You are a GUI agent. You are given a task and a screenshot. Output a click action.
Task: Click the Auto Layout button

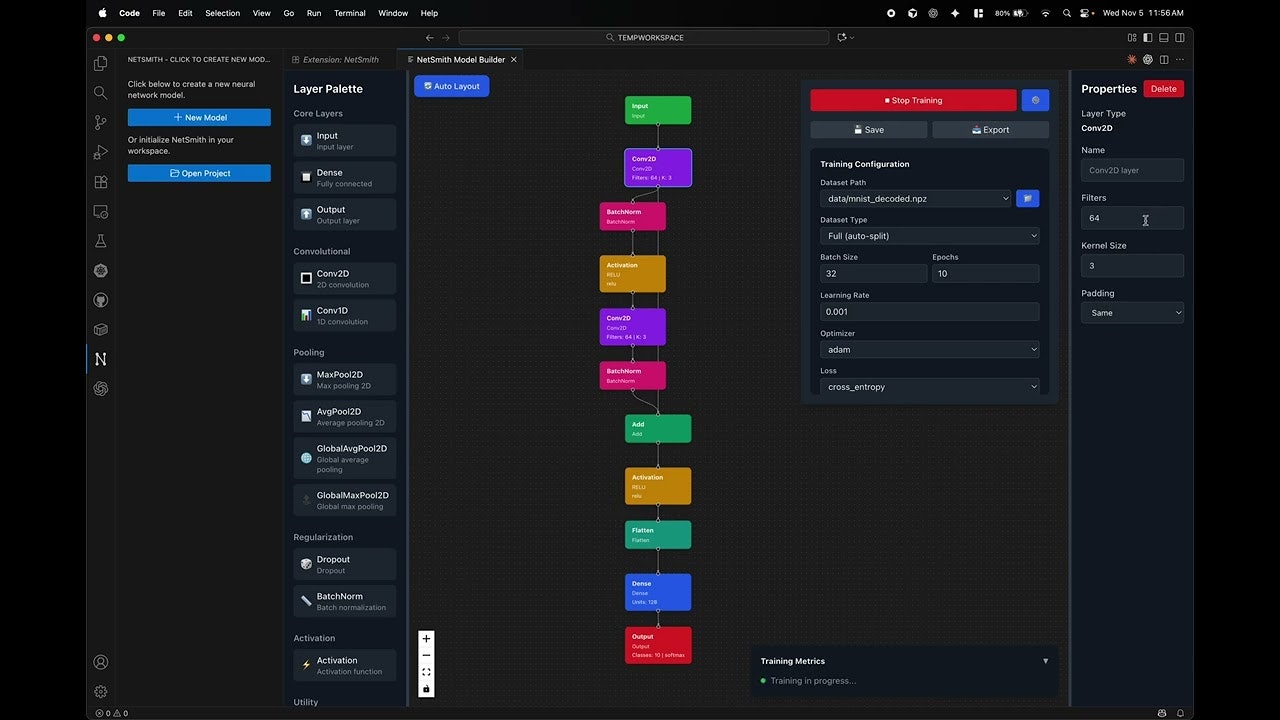click(452, 86)
